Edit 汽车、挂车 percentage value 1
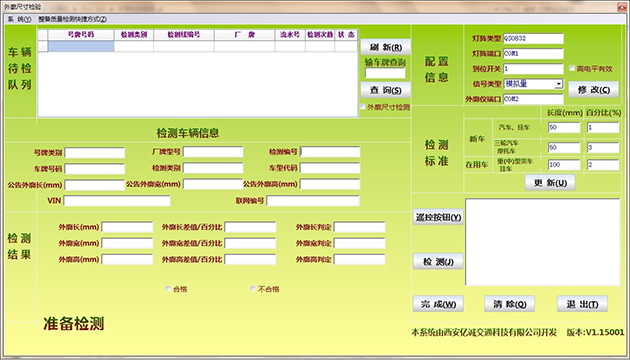The height and width of the screenshot is (360, 630). (603, 127)
